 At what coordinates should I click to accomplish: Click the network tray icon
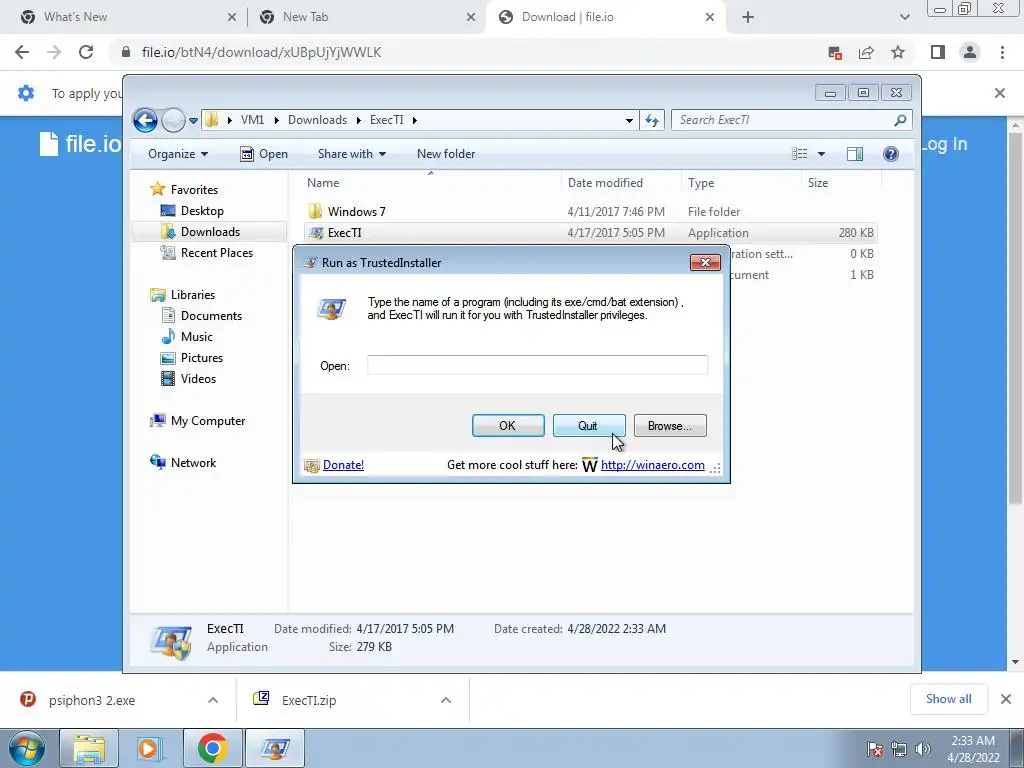coord(899,749)
